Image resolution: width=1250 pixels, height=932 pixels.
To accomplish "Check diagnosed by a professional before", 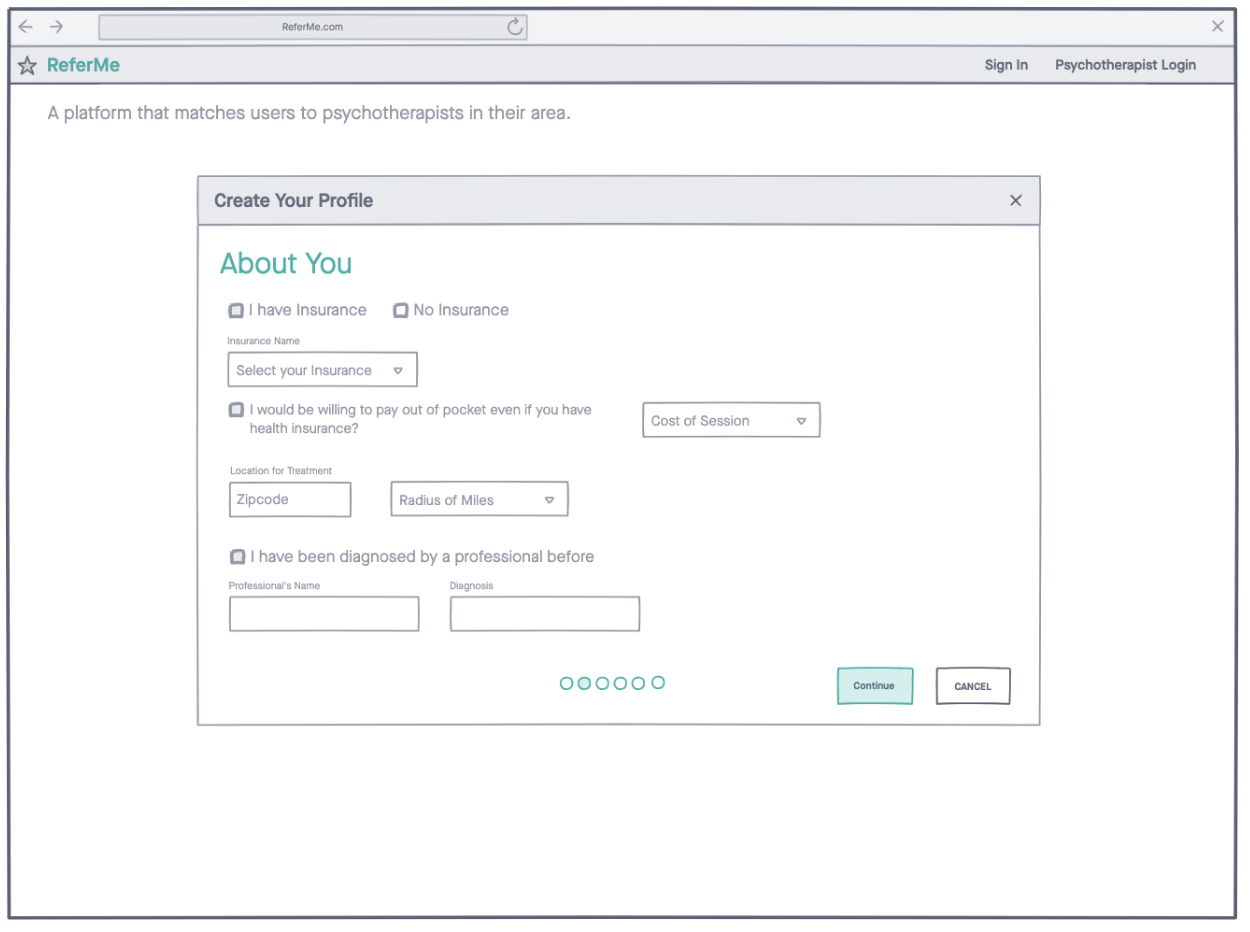I will 237,557.
